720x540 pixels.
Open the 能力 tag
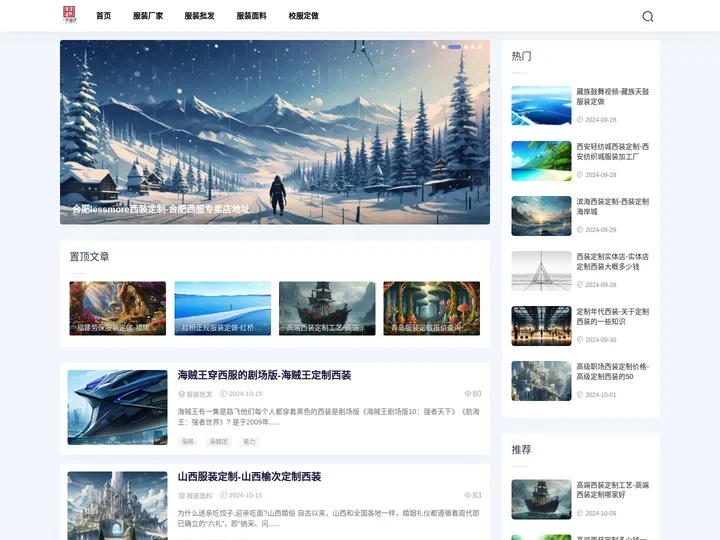pos(249,442)
